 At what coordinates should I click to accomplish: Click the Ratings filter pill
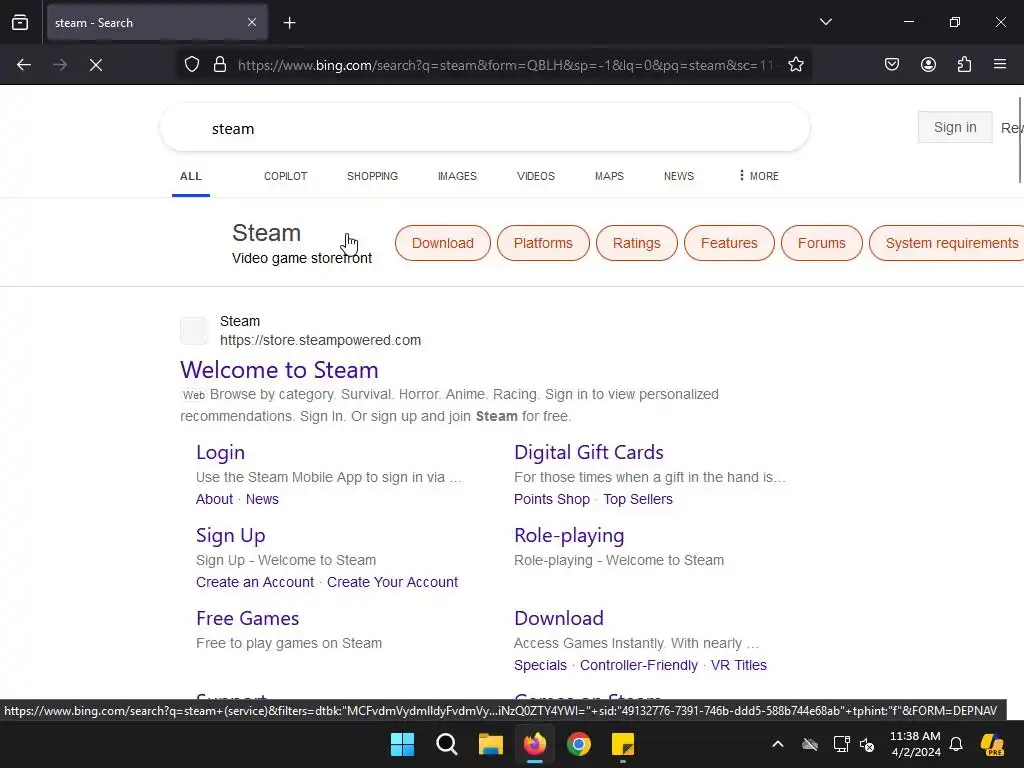pos(637,243)
